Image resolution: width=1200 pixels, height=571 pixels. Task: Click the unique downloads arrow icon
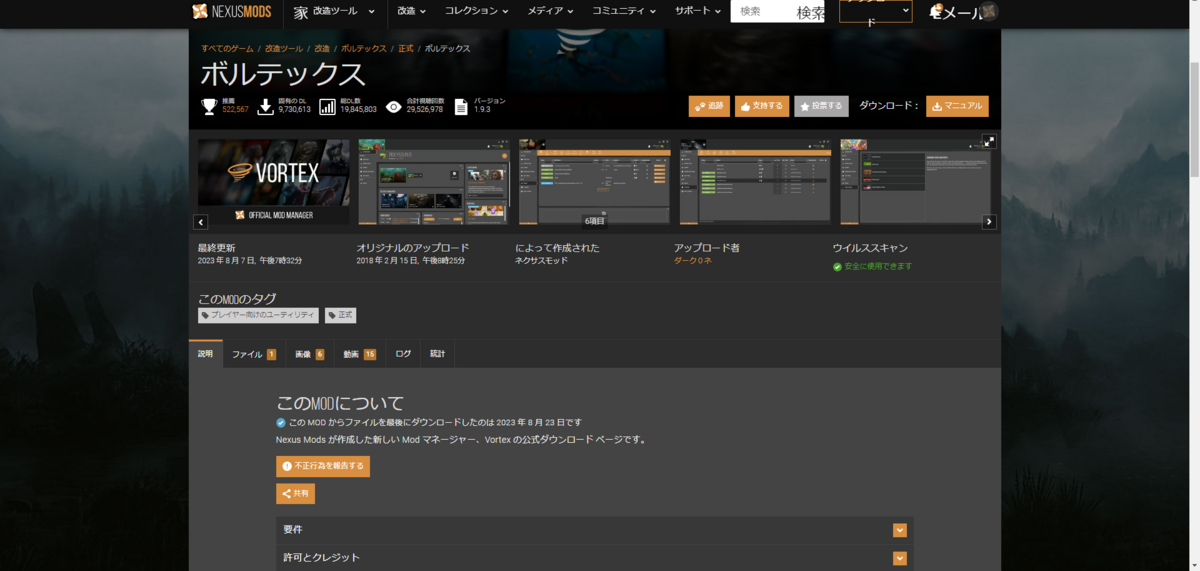click(x=265, y=106)
